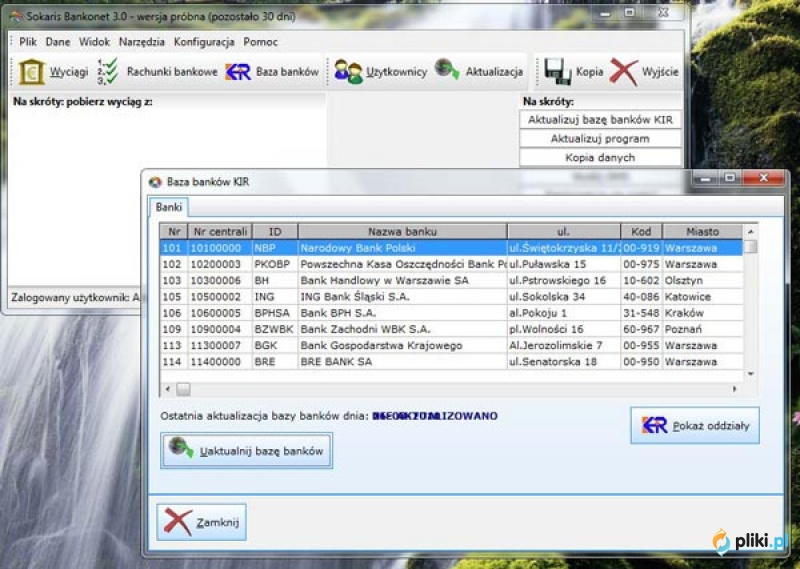Click Rachunki bankowe toolbar label
This screenshot has height=569, width=800.
pos(172,71)
